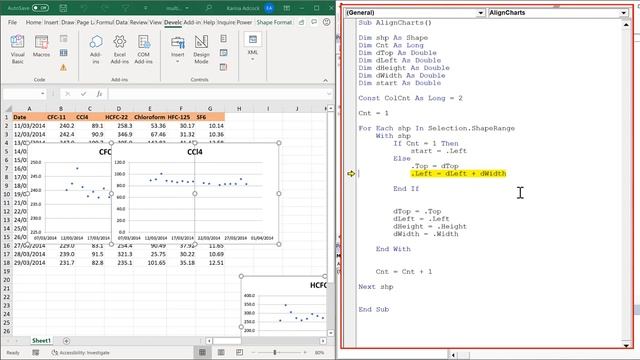Image resolution: width=640 pixels, height=360 pixels.
Task: Open the Add-ins button
Action: pyautogui.click(x=96, y=49)
